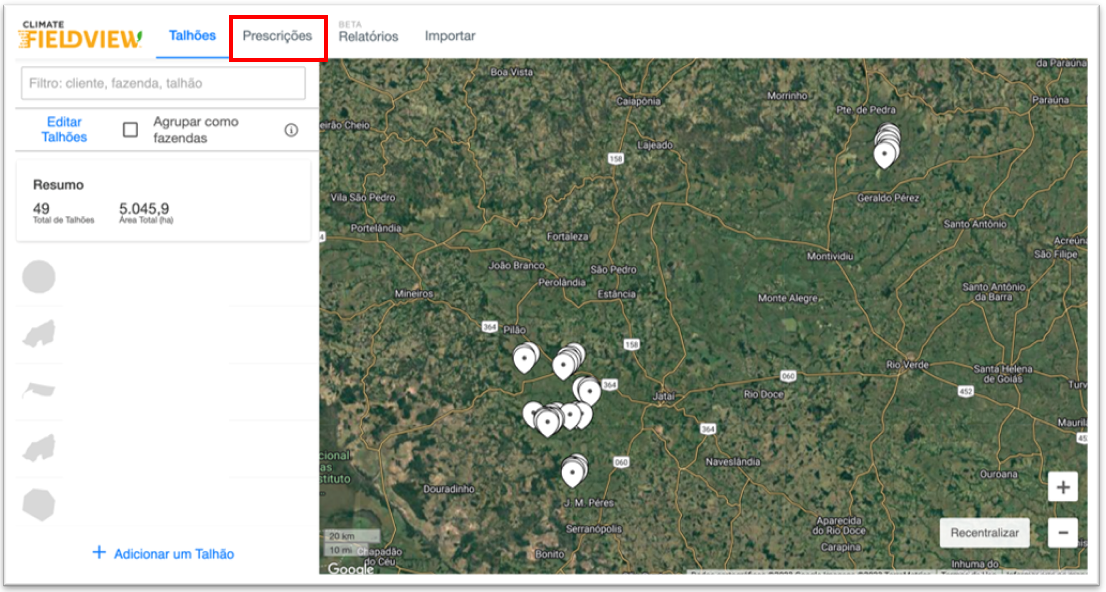
Task: Click the Climate FieldView logo
Action: [80, 36]
